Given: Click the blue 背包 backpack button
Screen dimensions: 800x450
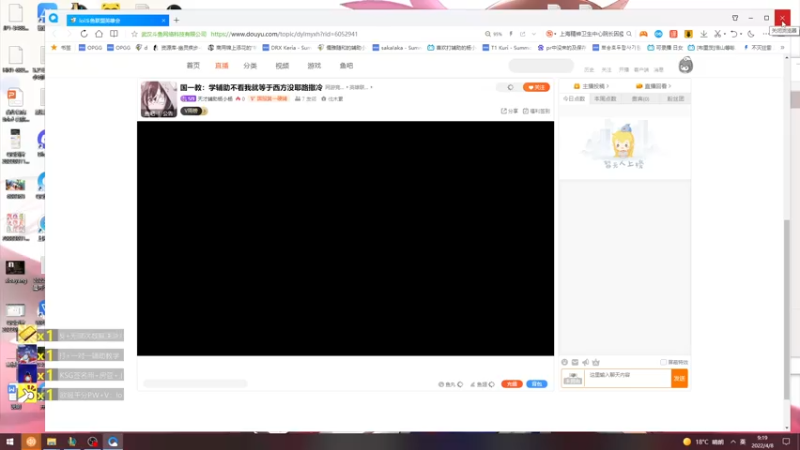Looking at the screenshot, I should 537,384.
